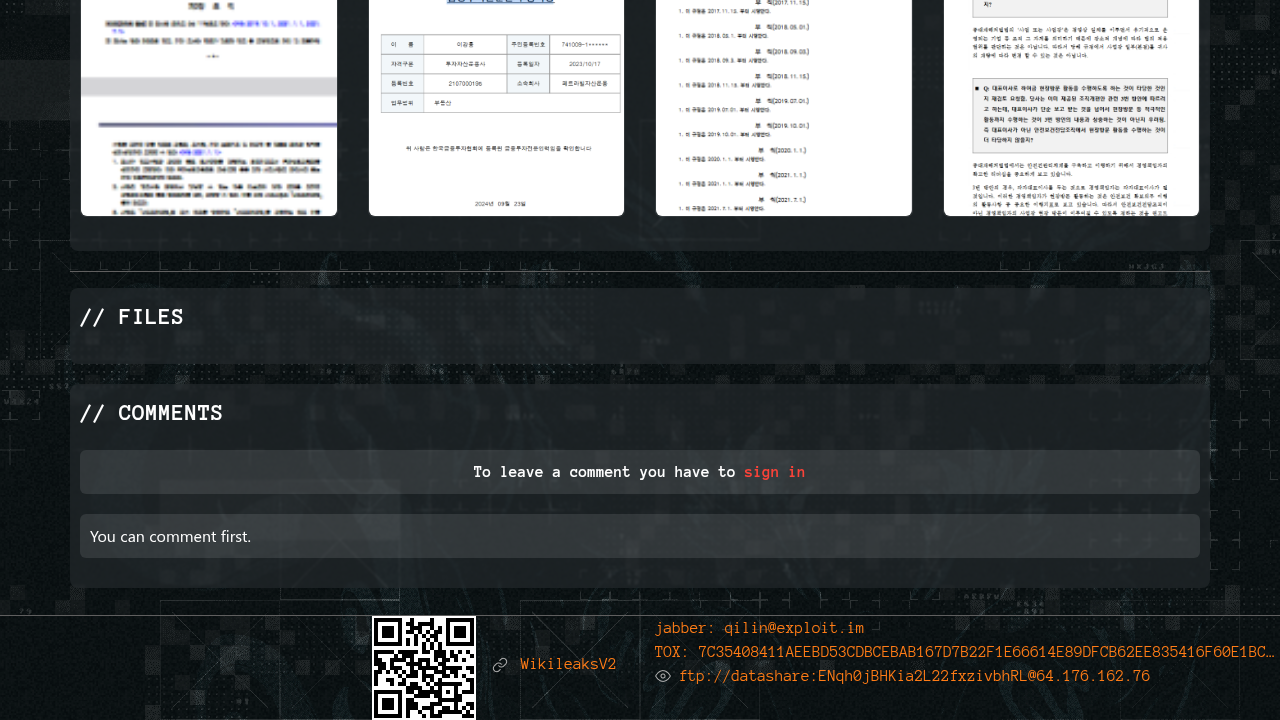1280x720 pixels.
Task: Click the horizontal divider above FILES section
Action: [x=640, y=271]
